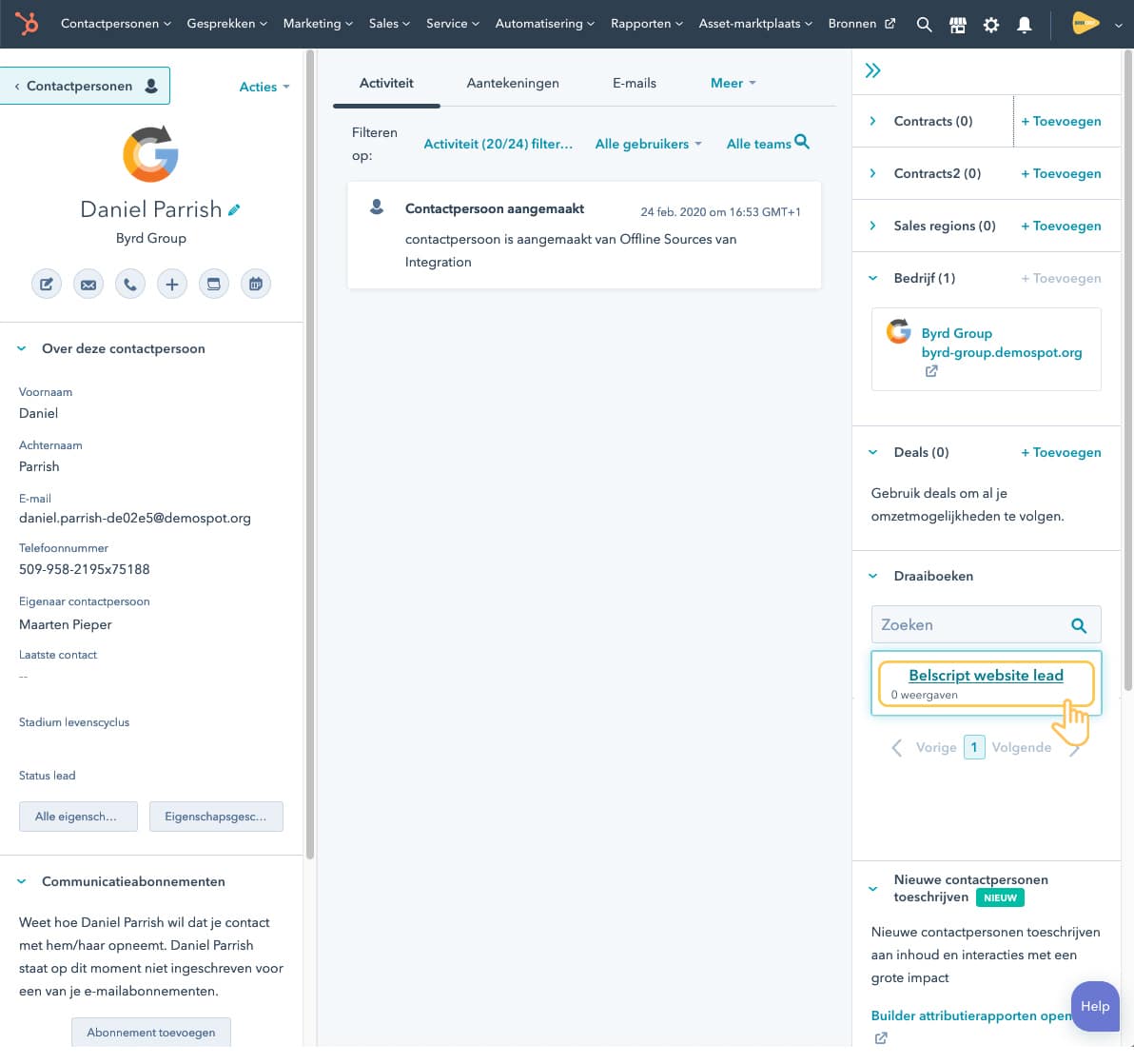Click external link icon below Builder attributierapporten
Image resolution: width=1134 pixels, height=1064 pixels.
881,1038
